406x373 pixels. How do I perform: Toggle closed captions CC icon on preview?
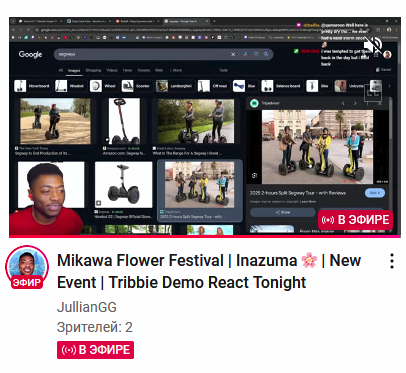tap(373, 92)
